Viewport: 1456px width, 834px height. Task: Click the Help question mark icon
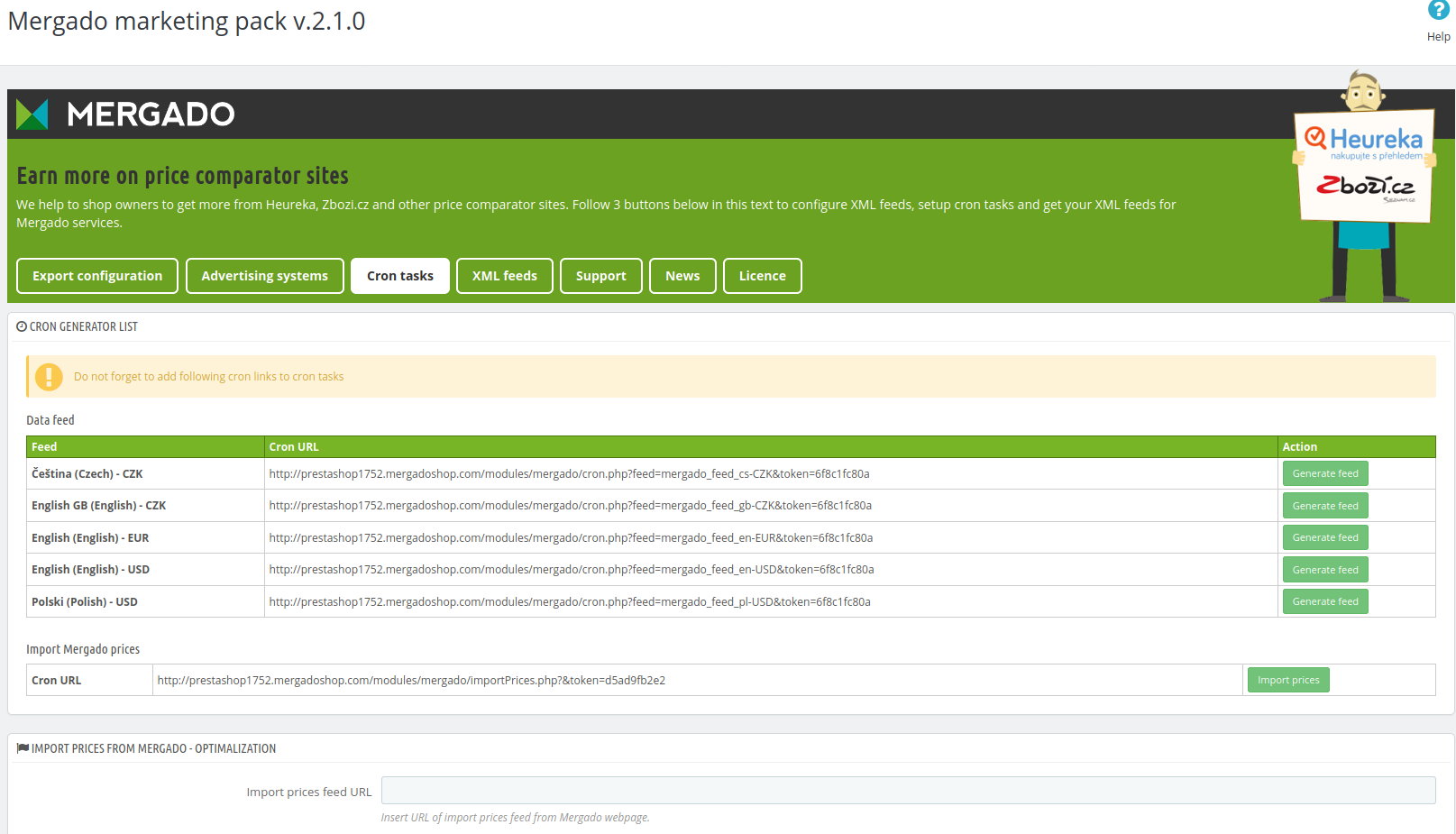coord(1437,10)
